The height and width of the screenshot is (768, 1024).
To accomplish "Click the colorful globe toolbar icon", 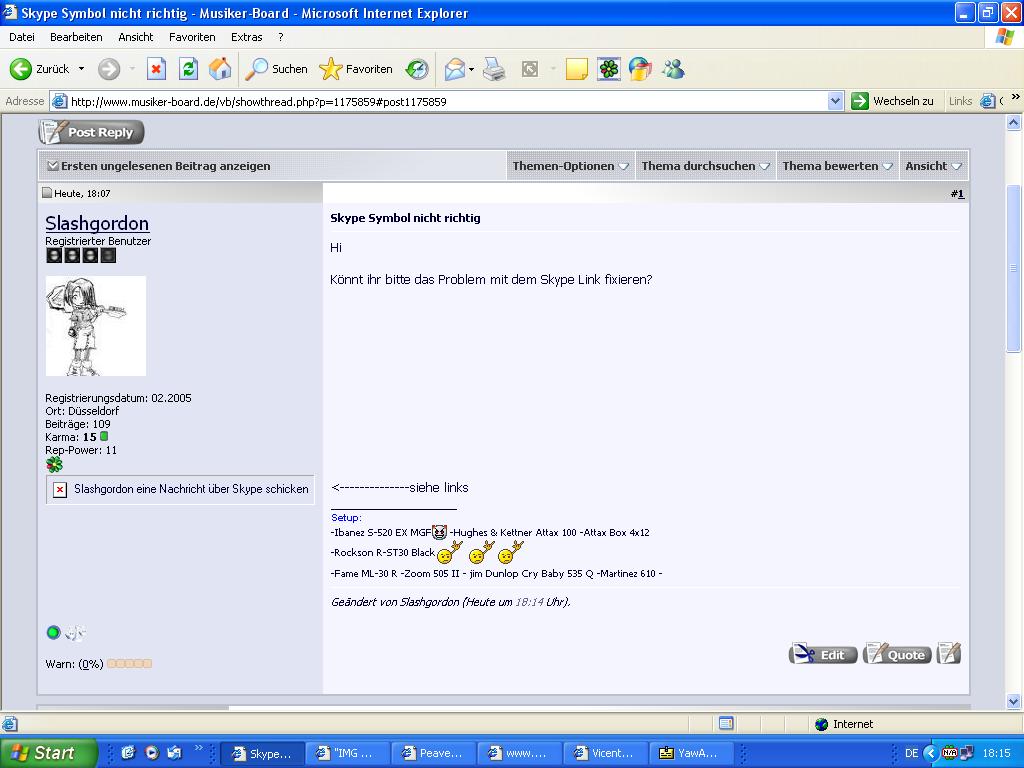I will coord(640,69).
